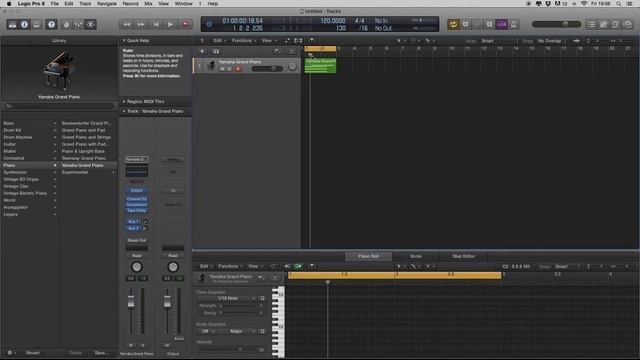This screenshot has height=360, width=640.
Task: Toggle the purple Count-in button
Action: coord(502,24)
